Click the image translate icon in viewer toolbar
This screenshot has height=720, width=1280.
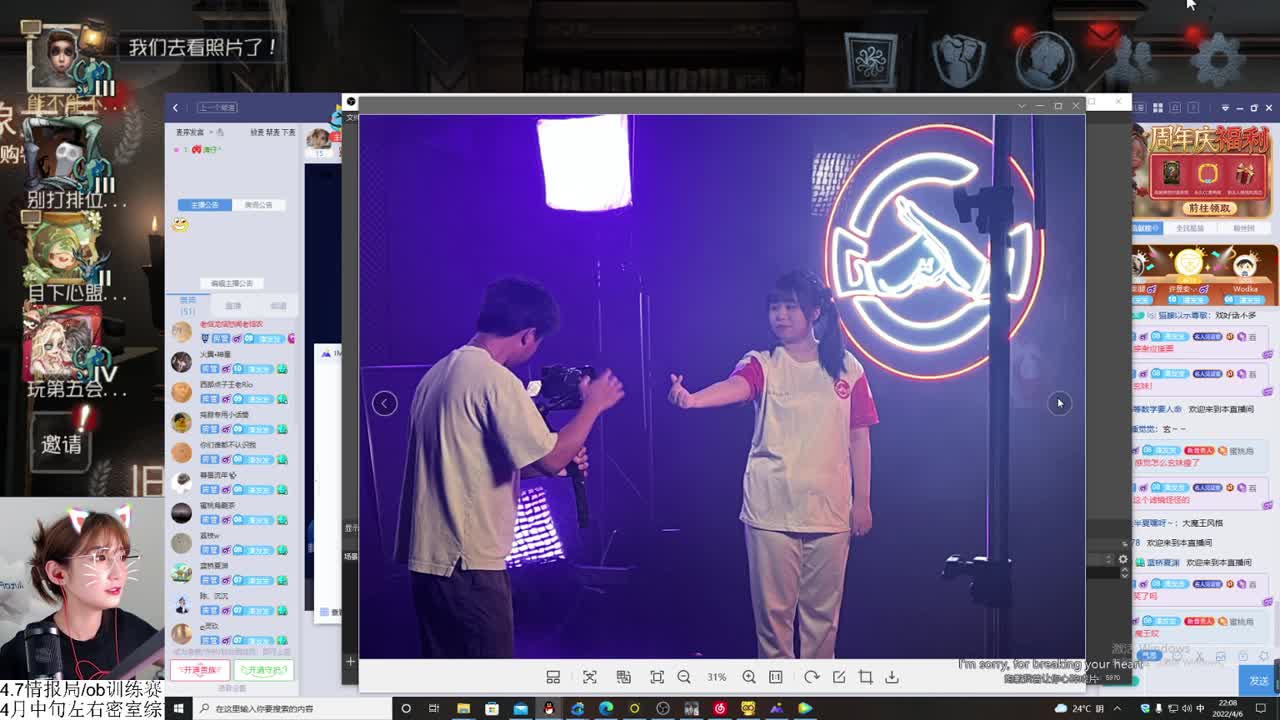[624, 677]
